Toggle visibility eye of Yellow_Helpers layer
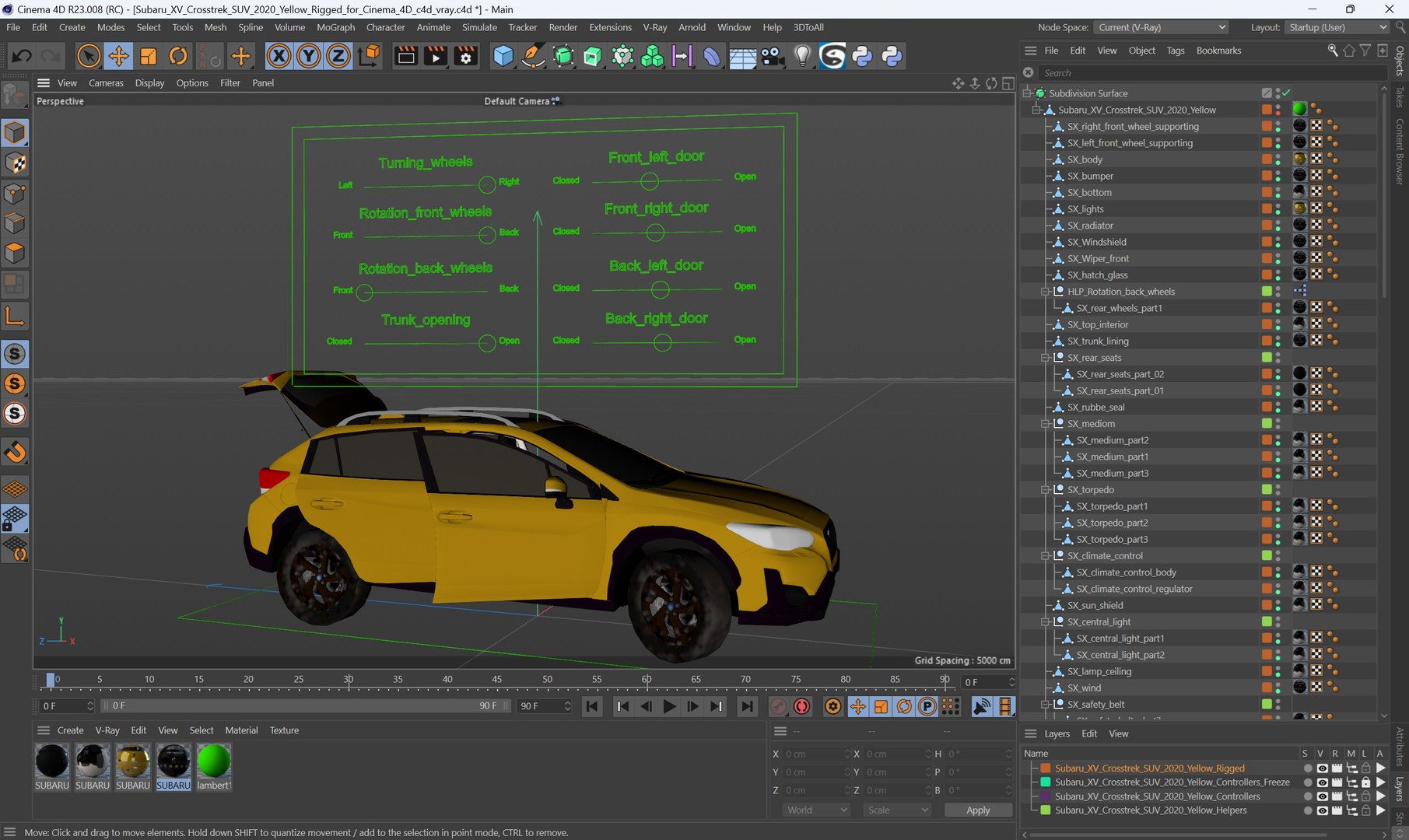 pos(1322,810)
